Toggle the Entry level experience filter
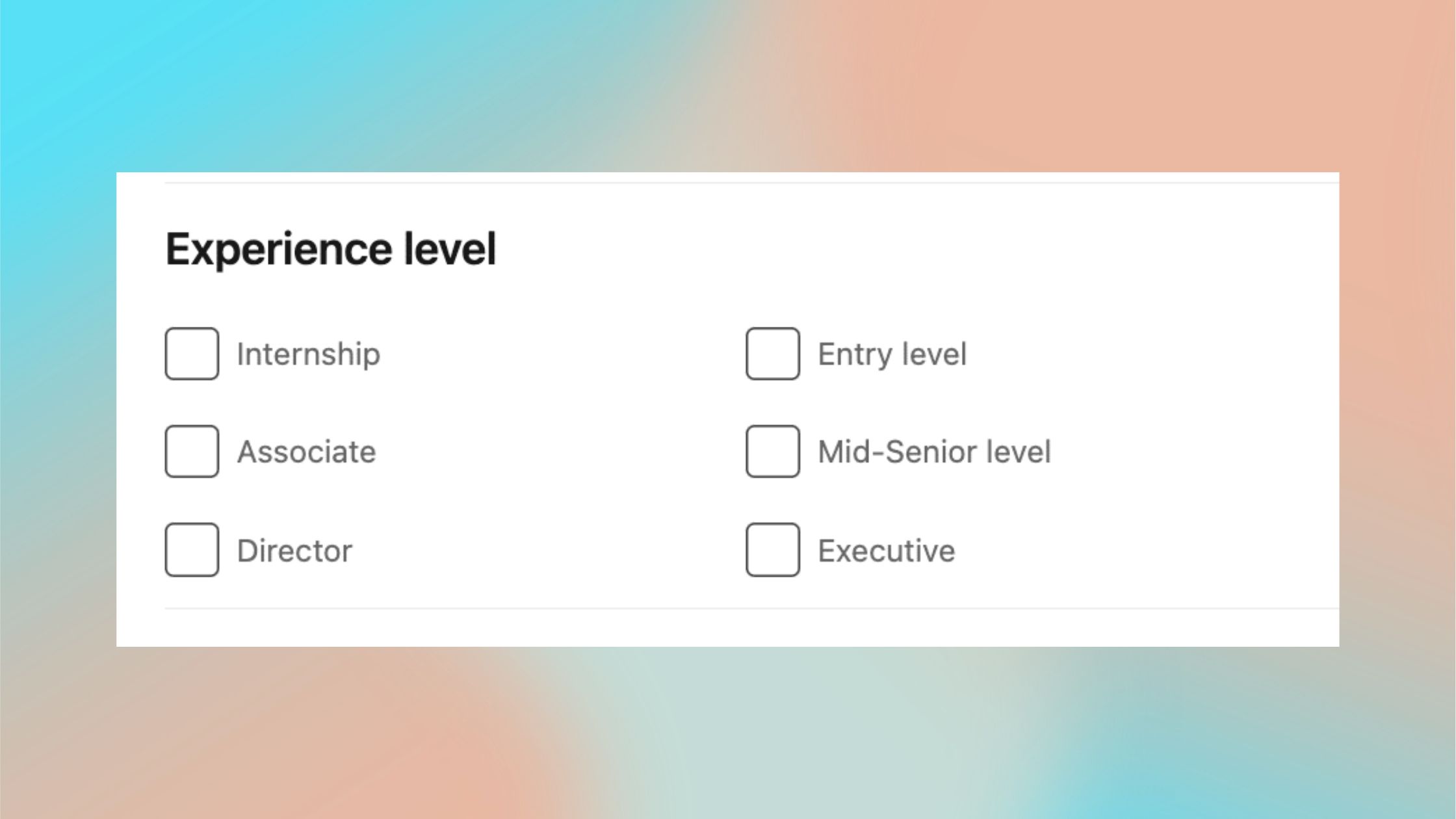 tap(772, 354)
